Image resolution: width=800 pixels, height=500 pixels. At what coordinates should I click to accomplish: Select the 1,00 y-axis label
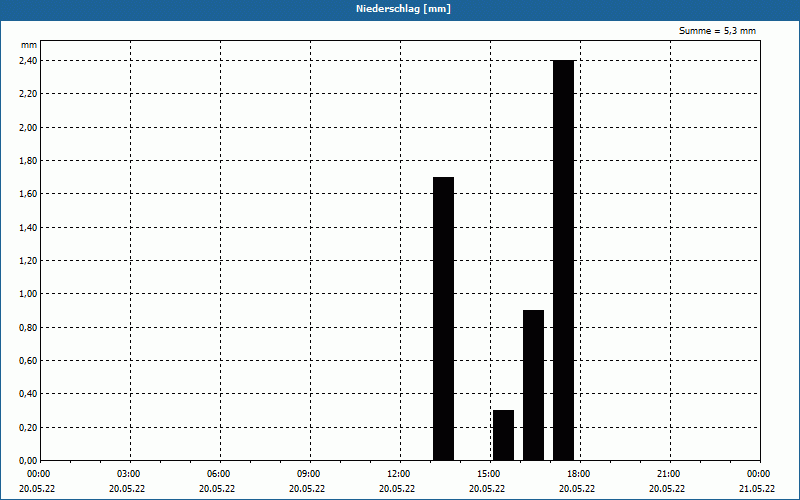(x=28, y=294)
